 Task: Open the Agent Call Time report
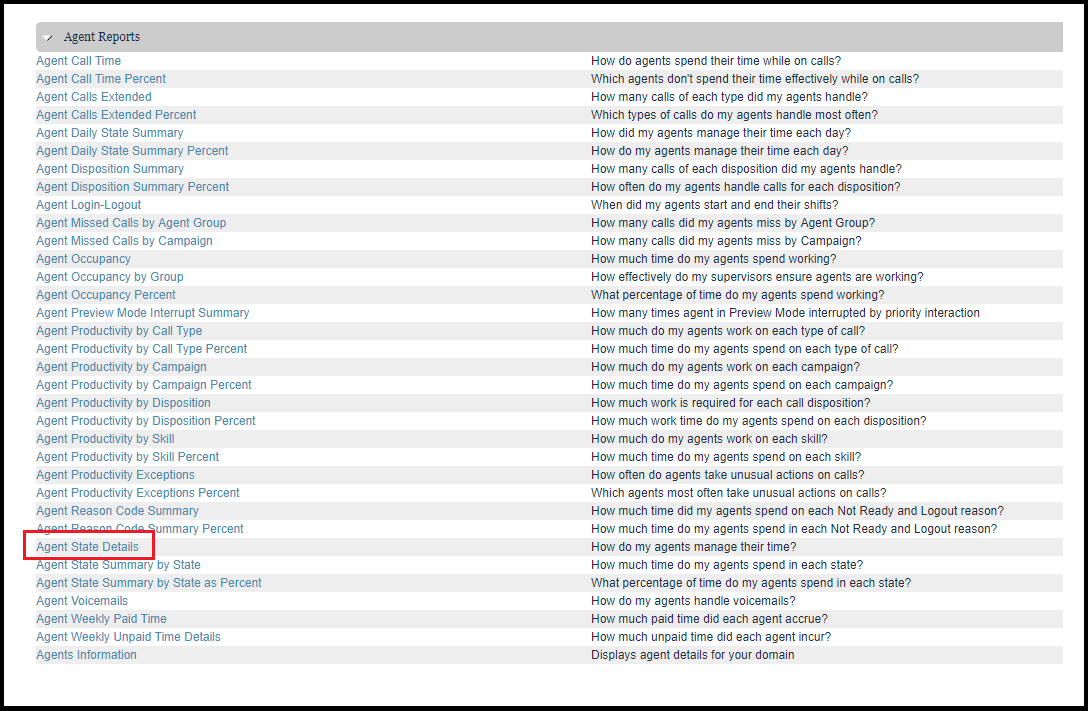(x=78, y=61)
